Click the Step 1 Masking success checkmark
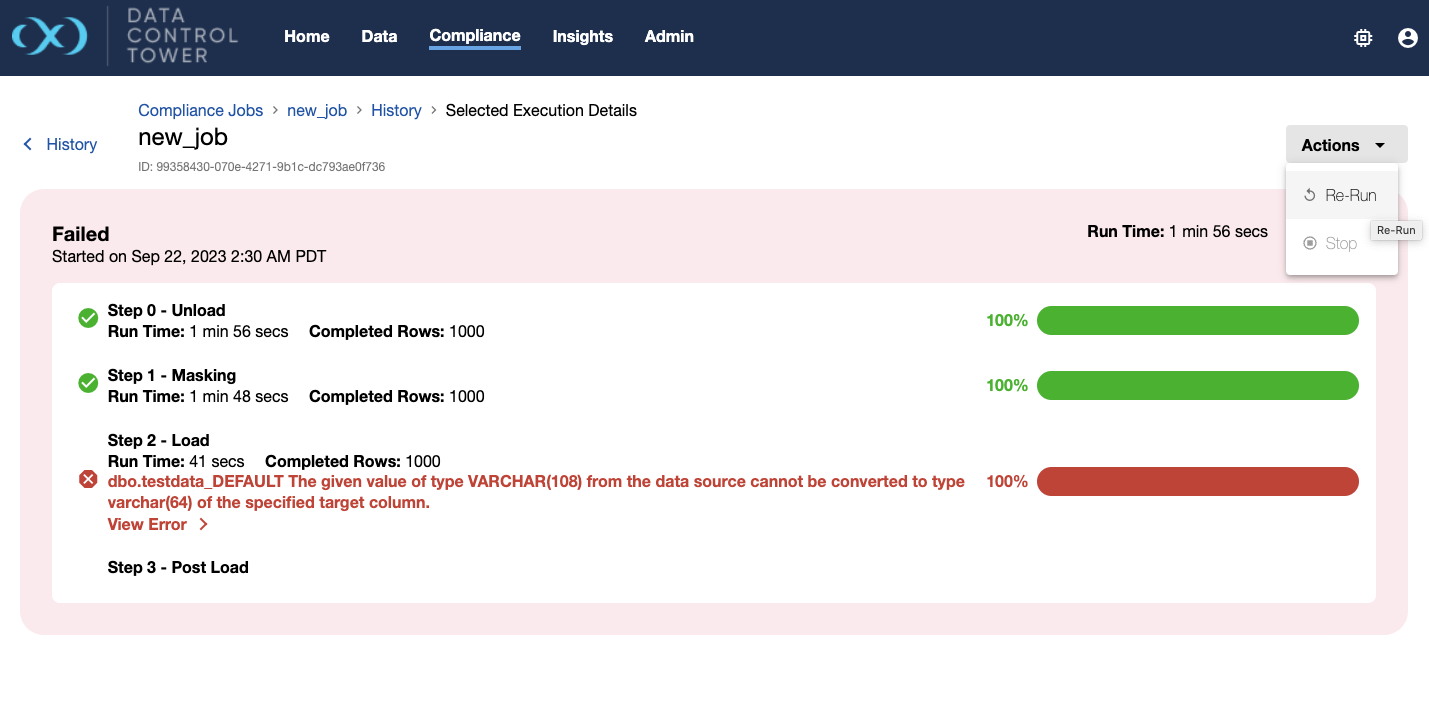 [88, 383]
